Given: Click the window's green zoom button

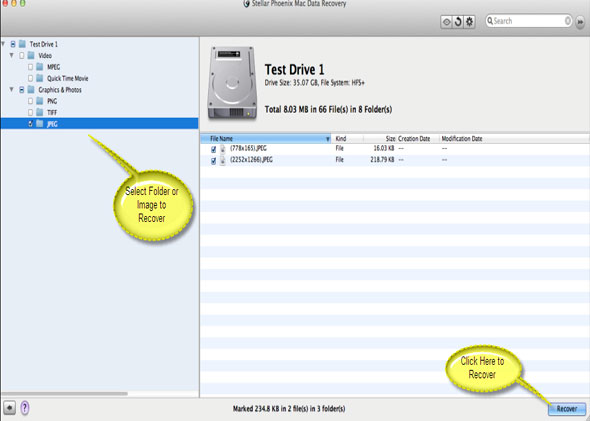Looking at the screenshot, I should (x=23, y=3).
